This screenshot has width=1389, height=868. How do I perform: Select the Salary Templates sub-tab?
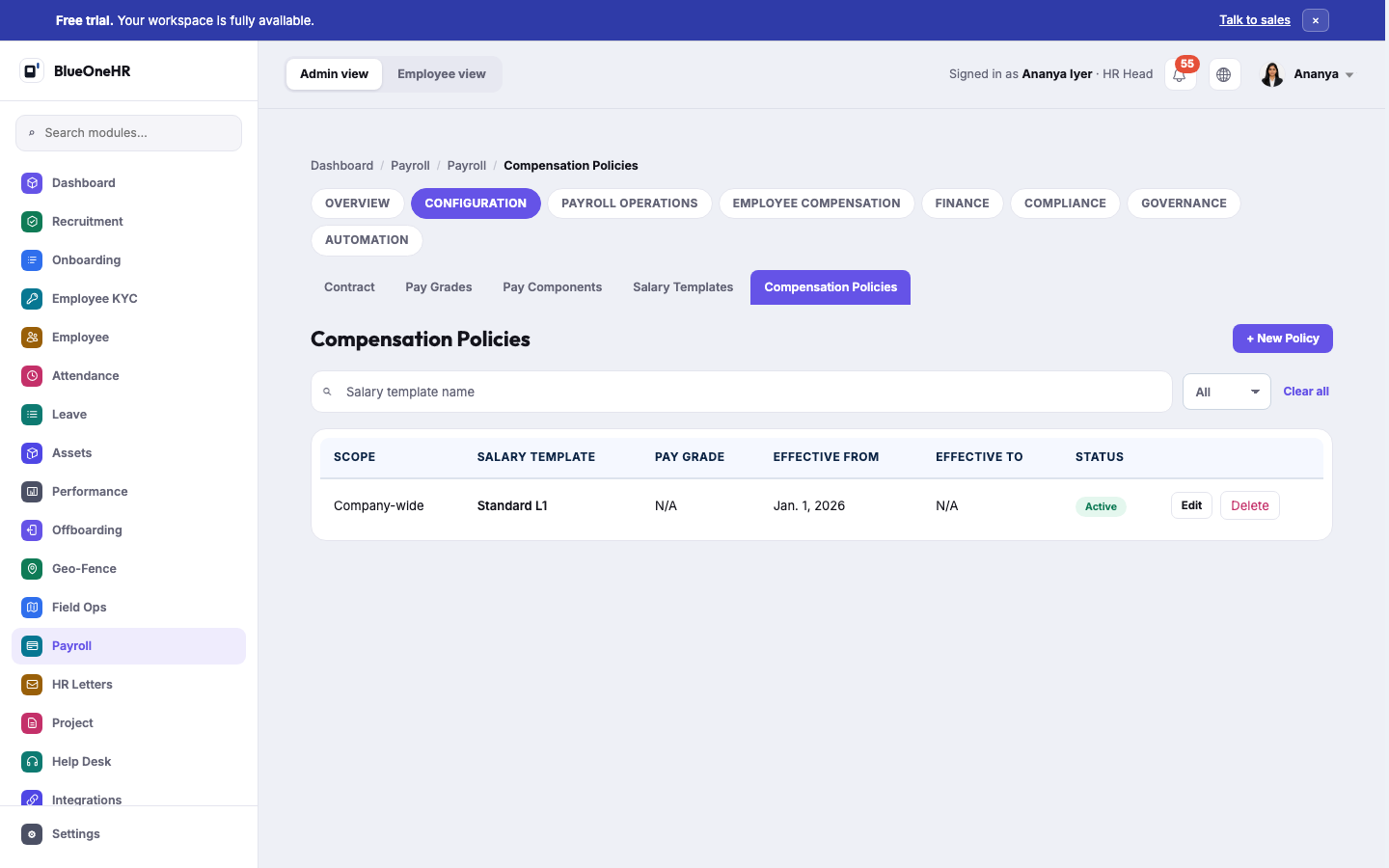(x=683, y=287)
